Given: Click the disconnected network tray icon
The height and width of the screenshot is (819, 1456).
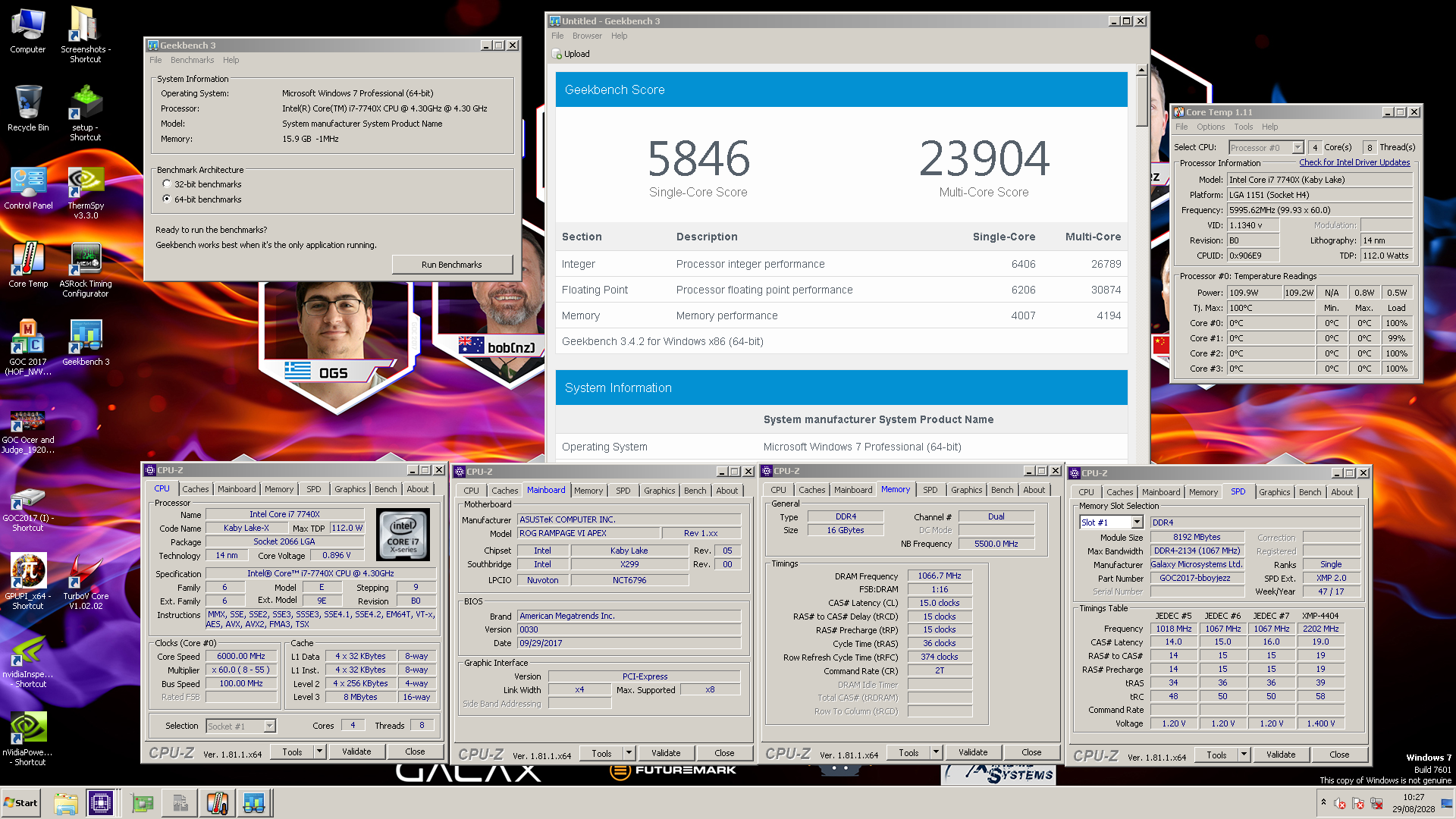Looking at the screenshot, I should click(1376, 803).
